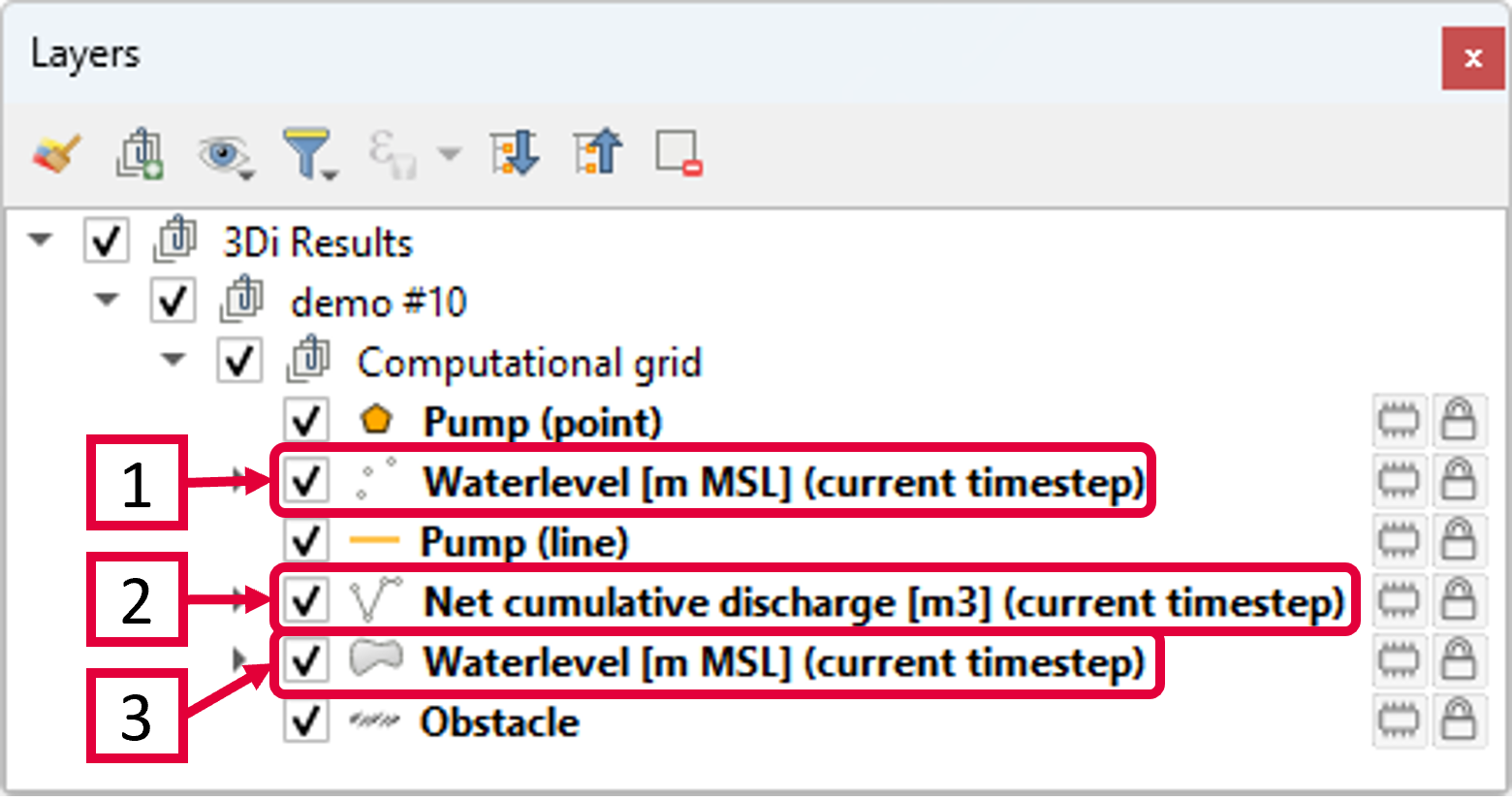Click the lock icon beside Pump (point)

(x=1458, y=421)
